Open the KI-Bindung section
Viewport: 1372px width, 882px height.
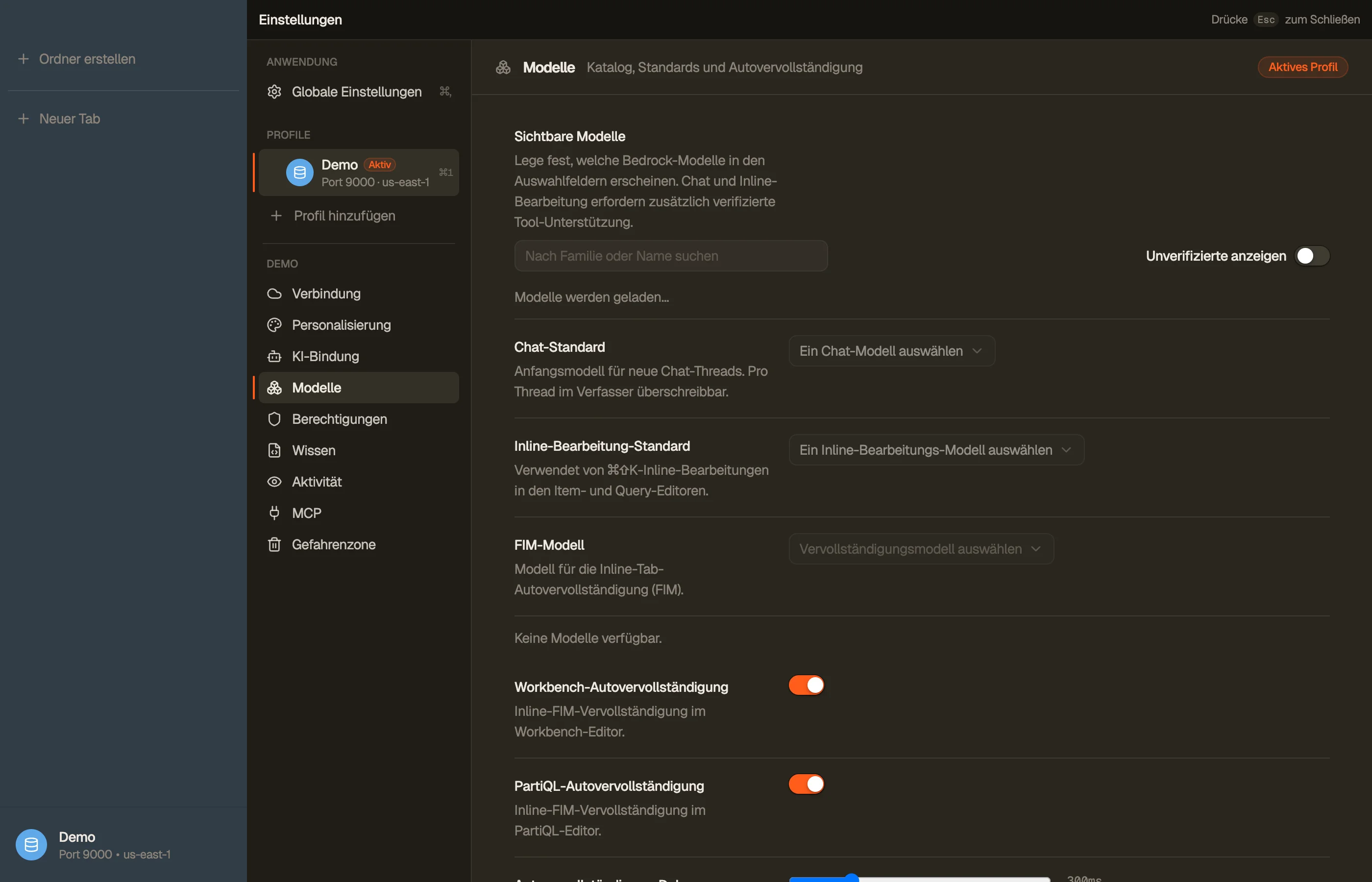(359, 356)
